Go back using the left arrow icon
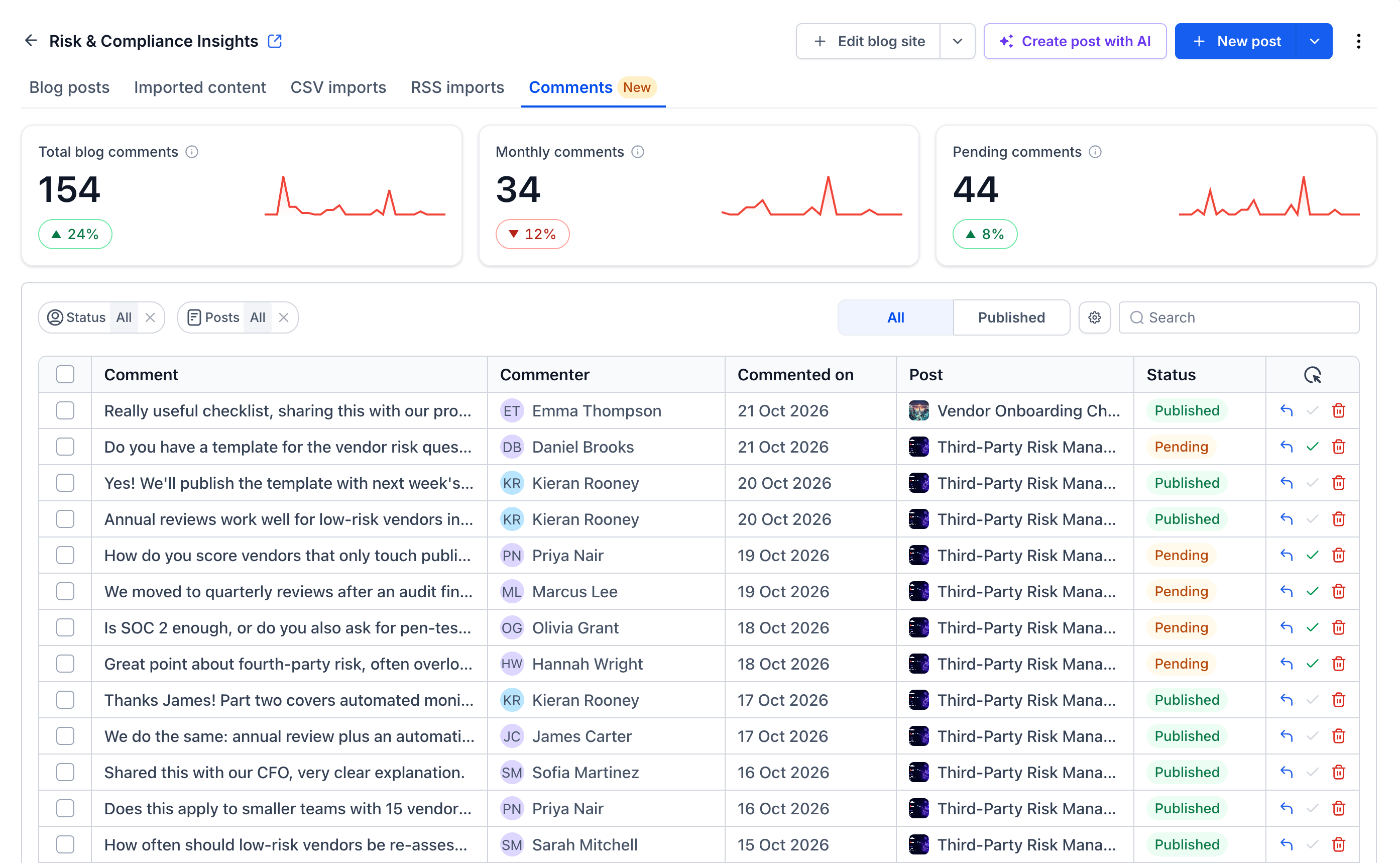 click(x=31, y=41)
